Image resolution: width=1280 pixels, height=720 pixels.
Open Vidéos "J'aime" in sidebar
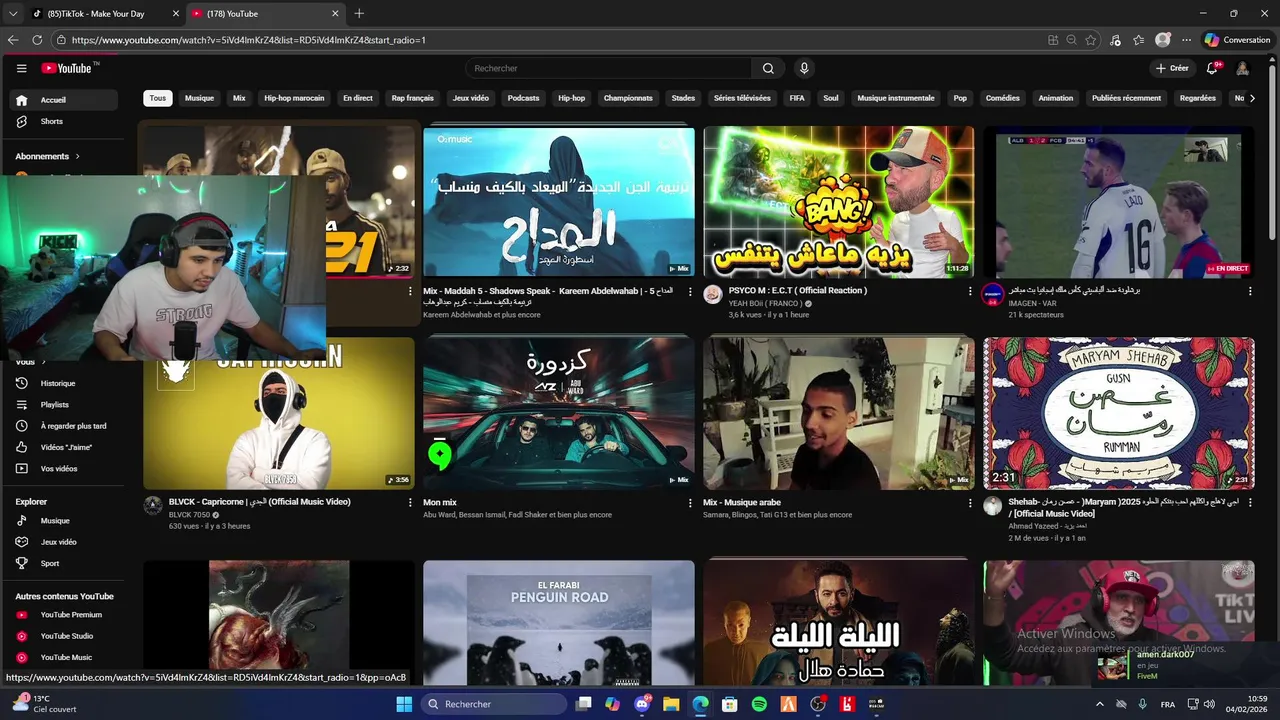tap(64, 447)
